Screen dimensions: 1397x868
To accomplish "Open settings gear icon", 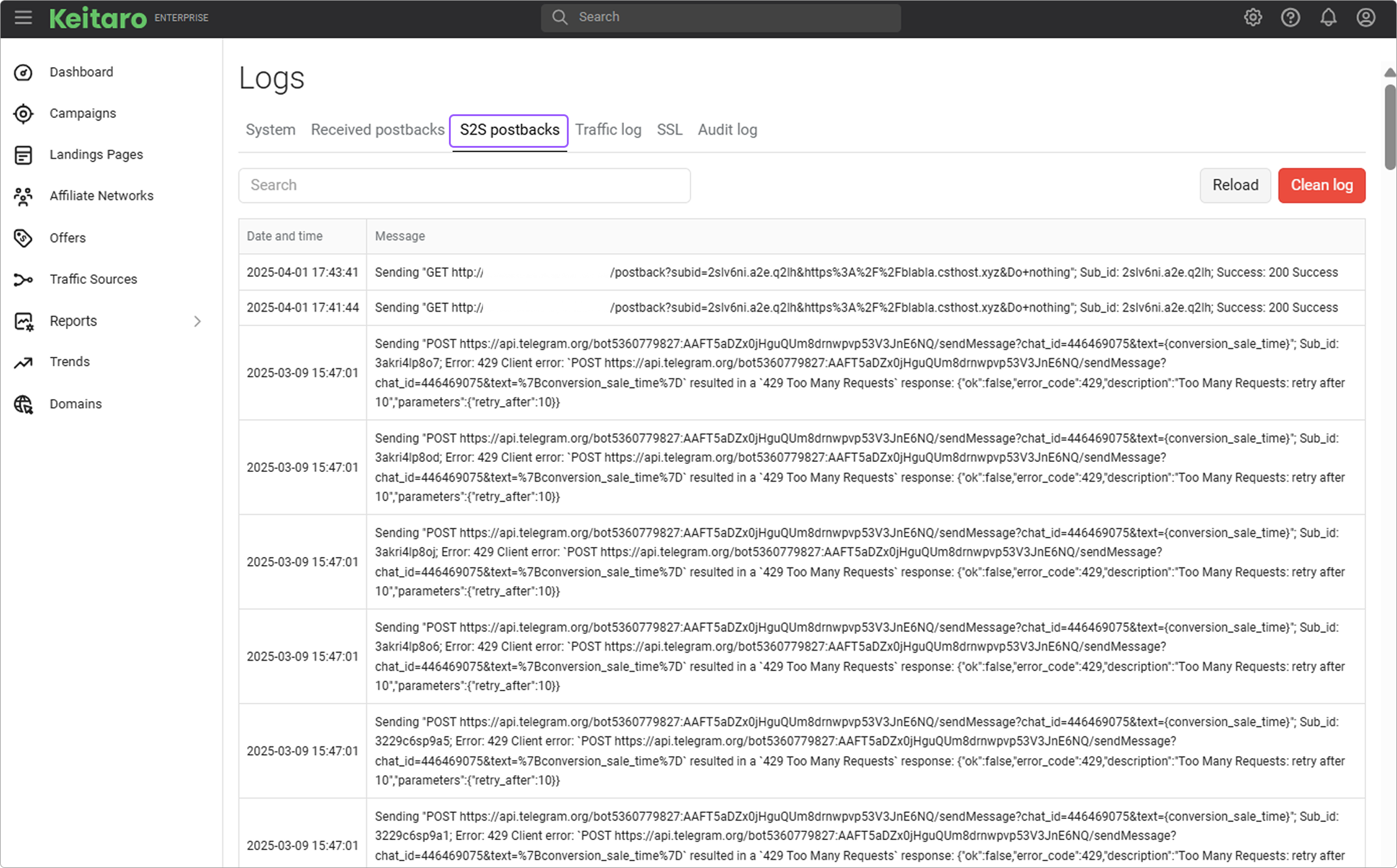I will coord(1253,17).
